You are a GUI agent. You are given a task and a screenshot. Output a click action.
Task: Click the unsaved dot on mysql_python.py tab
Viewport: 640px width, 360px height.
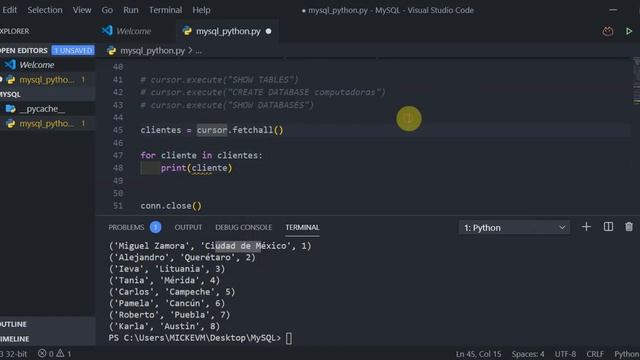[269, 31]
